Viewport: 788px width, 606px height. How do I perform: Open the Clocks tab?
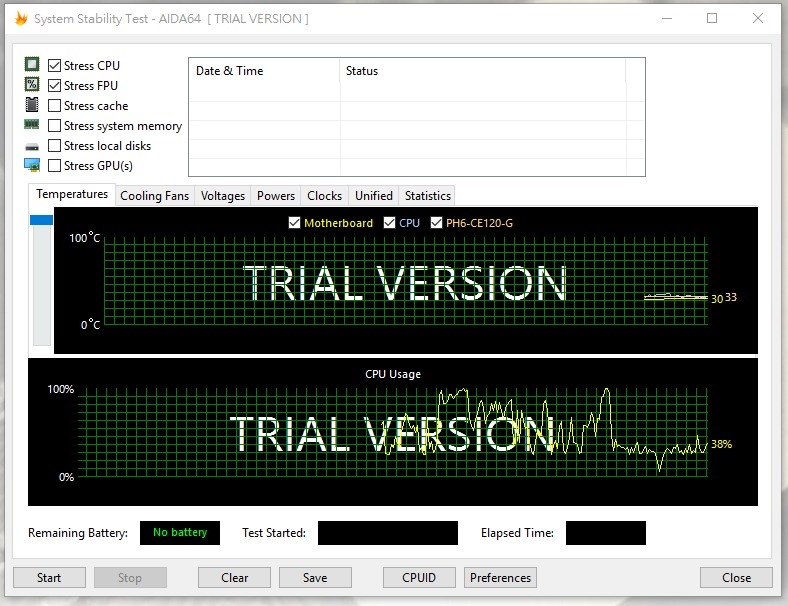click(325, 196)
